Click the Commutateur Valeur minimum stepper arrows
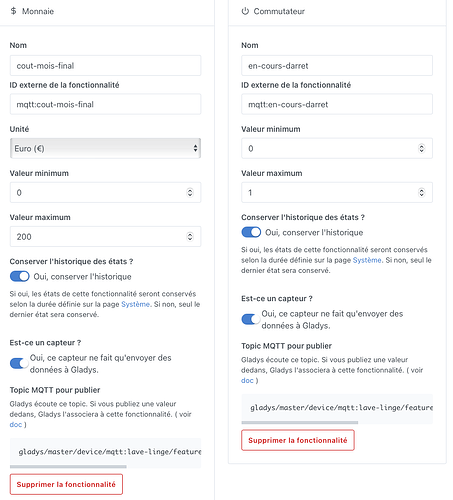Screen dimensions: 453x500 point(421,148)
